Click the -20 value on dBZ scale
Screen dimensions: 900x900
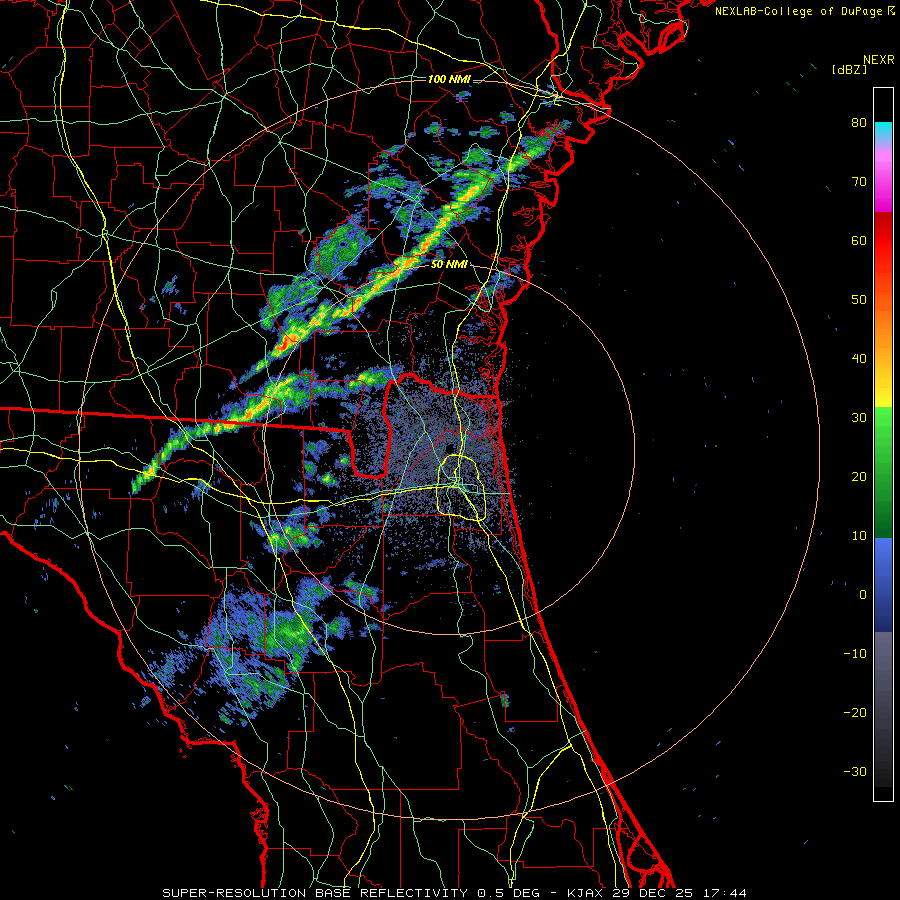tap(855, 712)
